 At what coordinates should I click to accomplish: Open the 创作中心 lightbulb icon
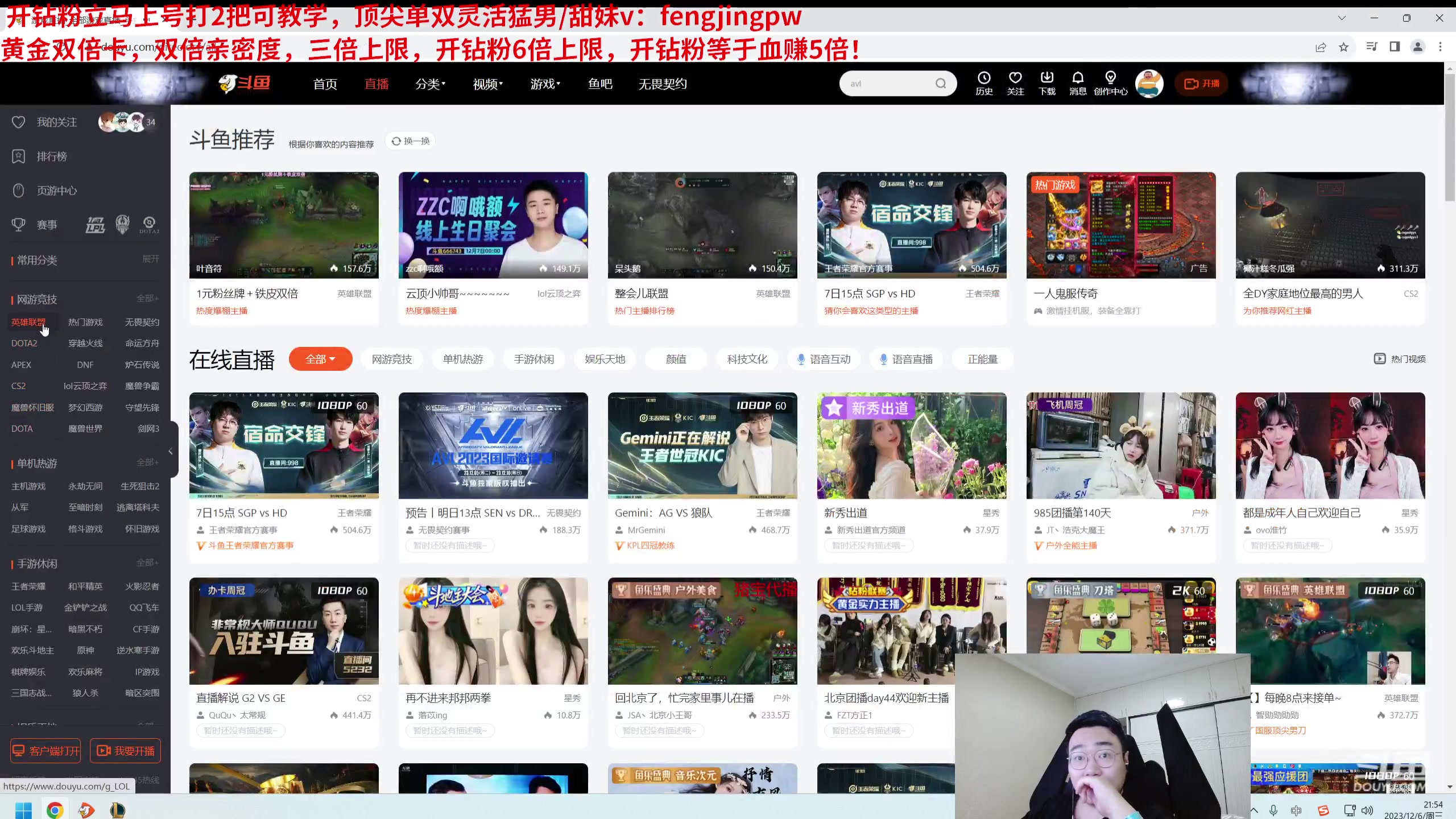pos(1110,83)
